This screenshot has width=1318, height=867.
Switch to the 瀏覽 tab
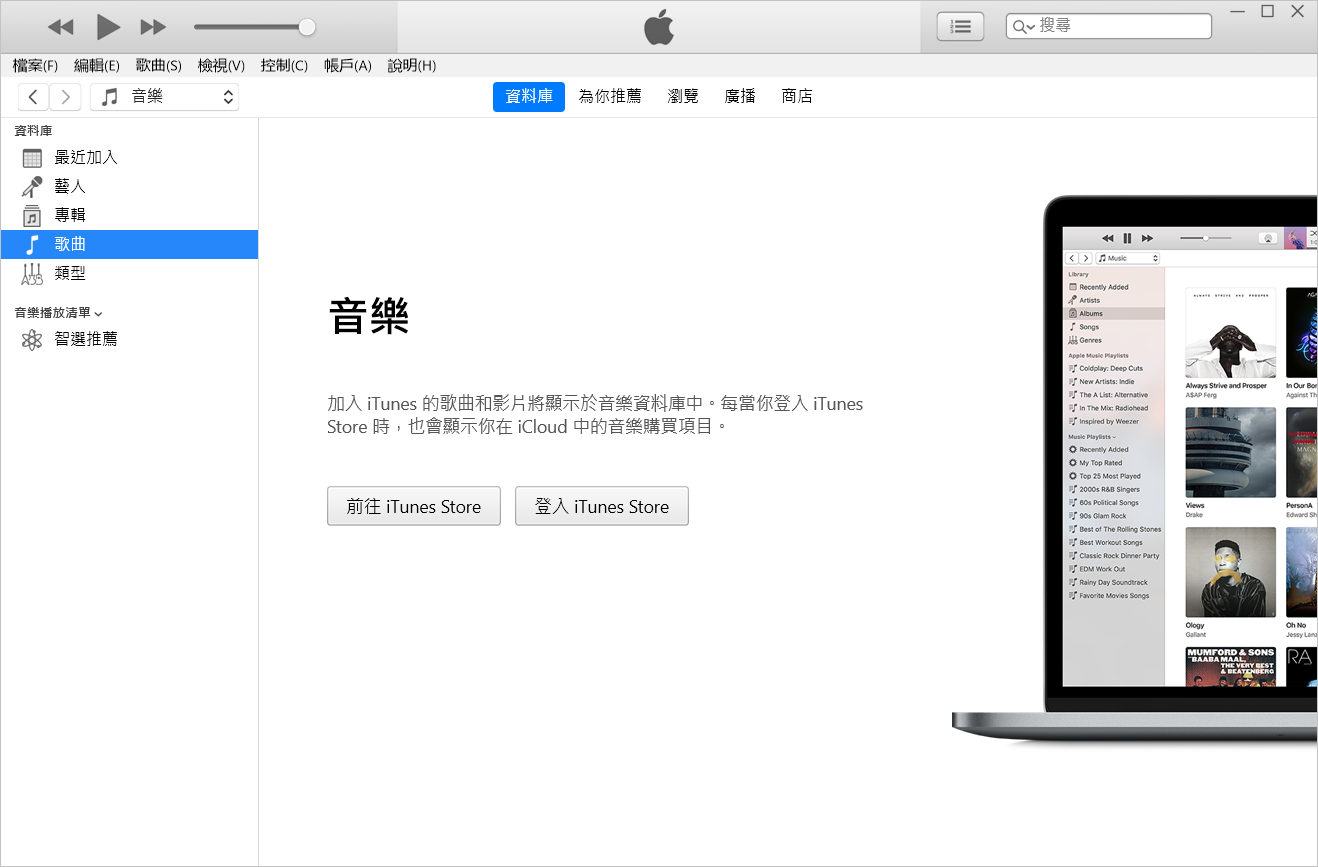(683, 97)
